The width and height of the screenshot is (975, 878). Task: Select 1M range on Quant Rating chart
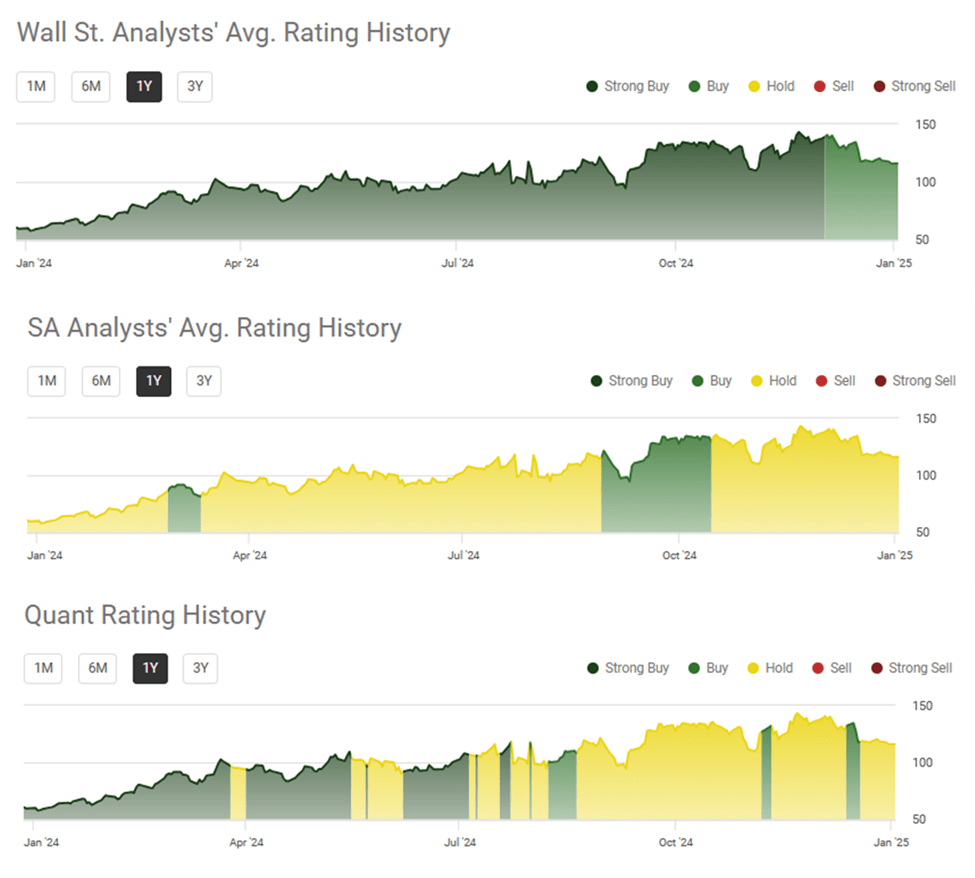click(x=43, y=668)
